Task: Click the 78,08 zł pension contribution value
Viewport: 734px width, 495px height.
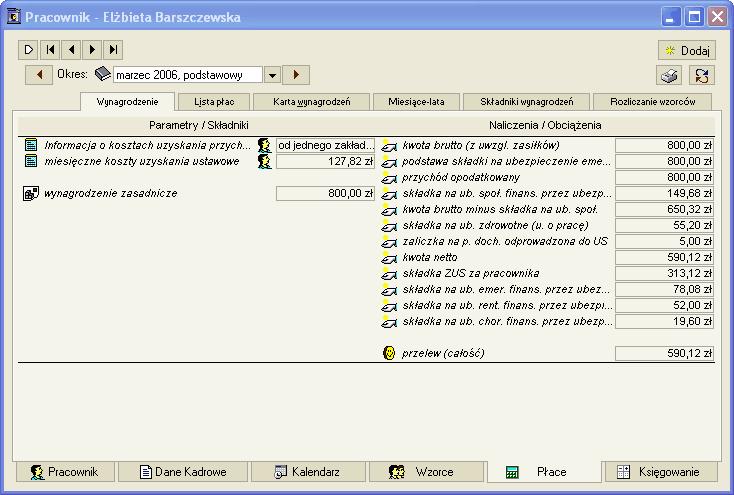Action: coord(664,289)
